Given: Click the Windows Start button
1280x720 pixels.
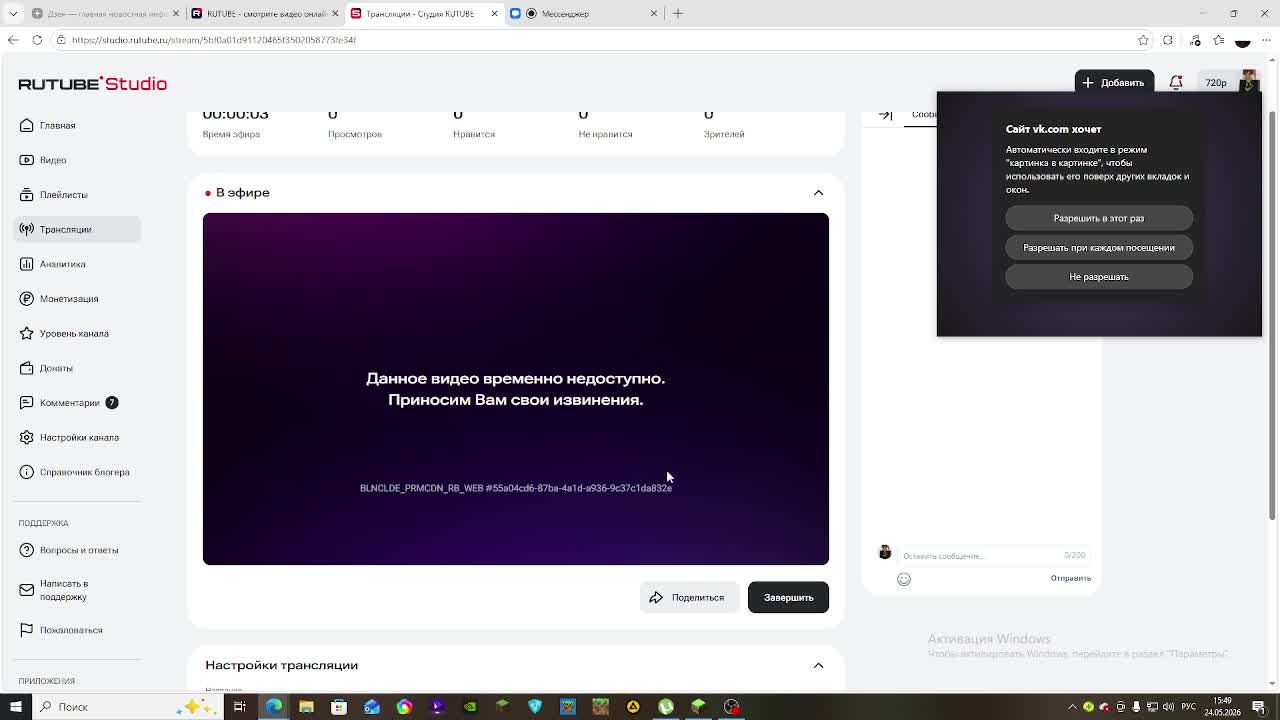Looking at the screenshot, I should click(15, 707).
